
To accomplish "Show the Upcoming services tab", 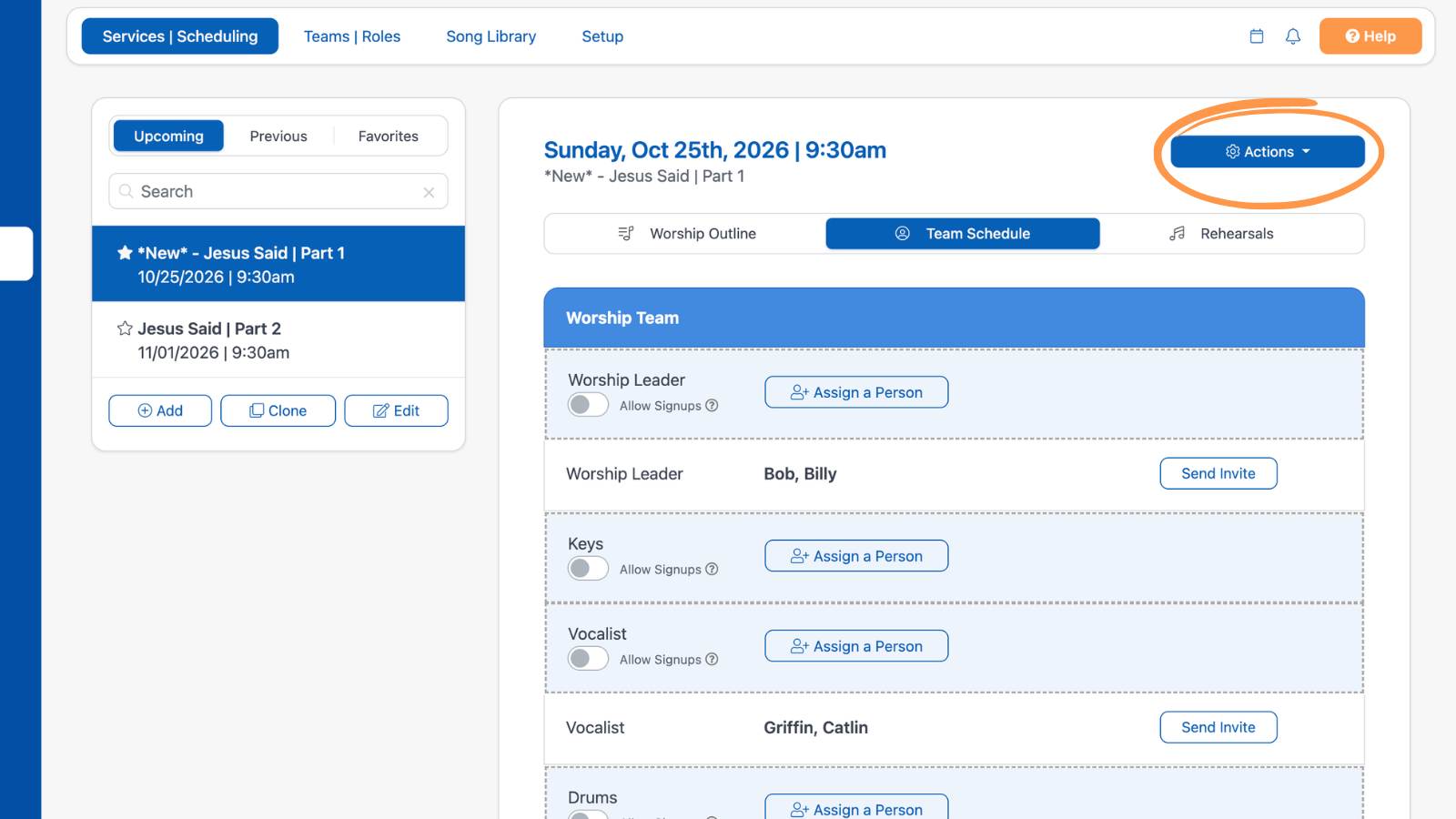I will click(x=168, y=136).
